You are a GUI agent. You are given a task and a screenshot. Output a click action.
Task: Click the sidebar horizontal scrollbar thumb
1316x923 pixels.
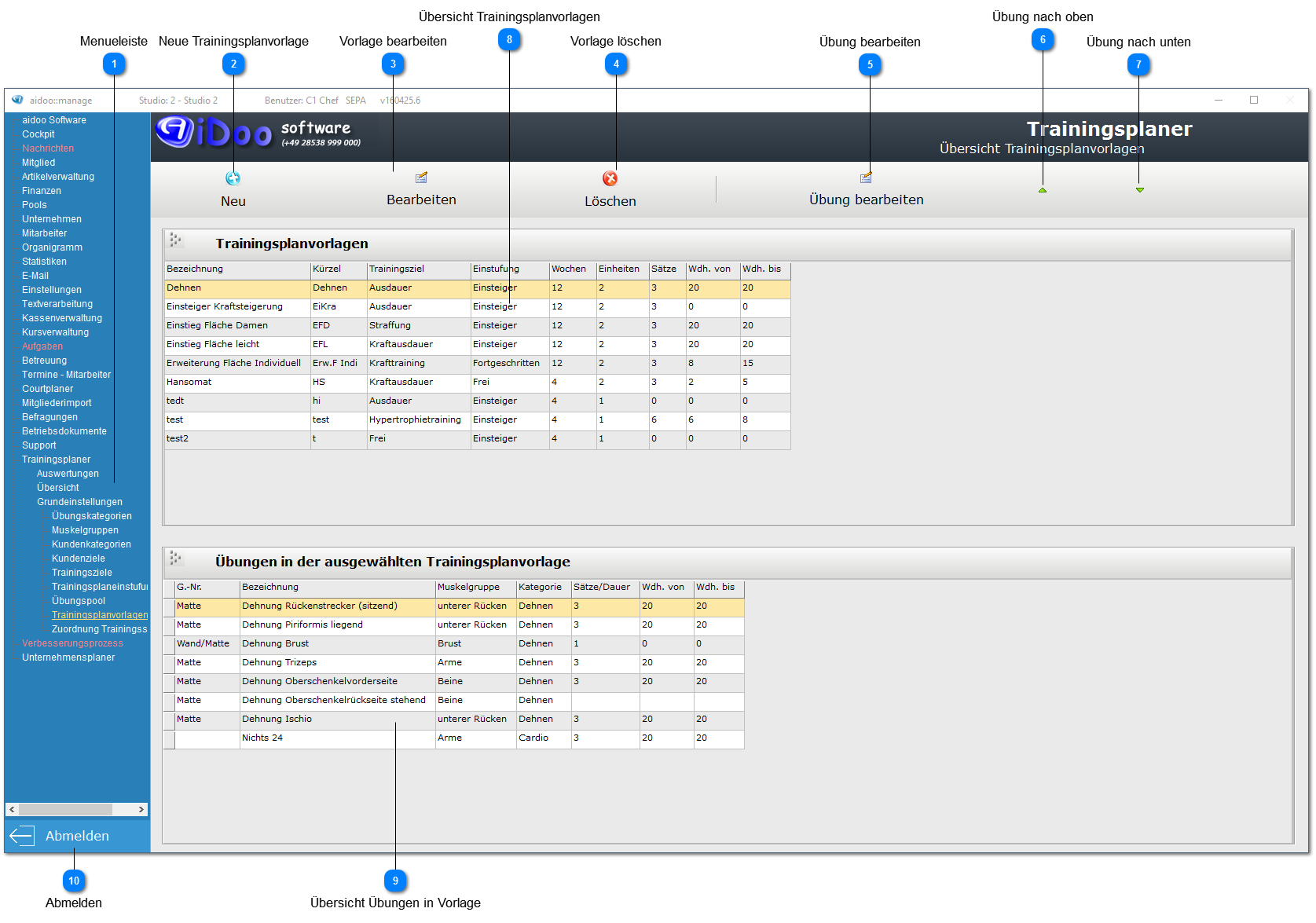tap(65, 809)
